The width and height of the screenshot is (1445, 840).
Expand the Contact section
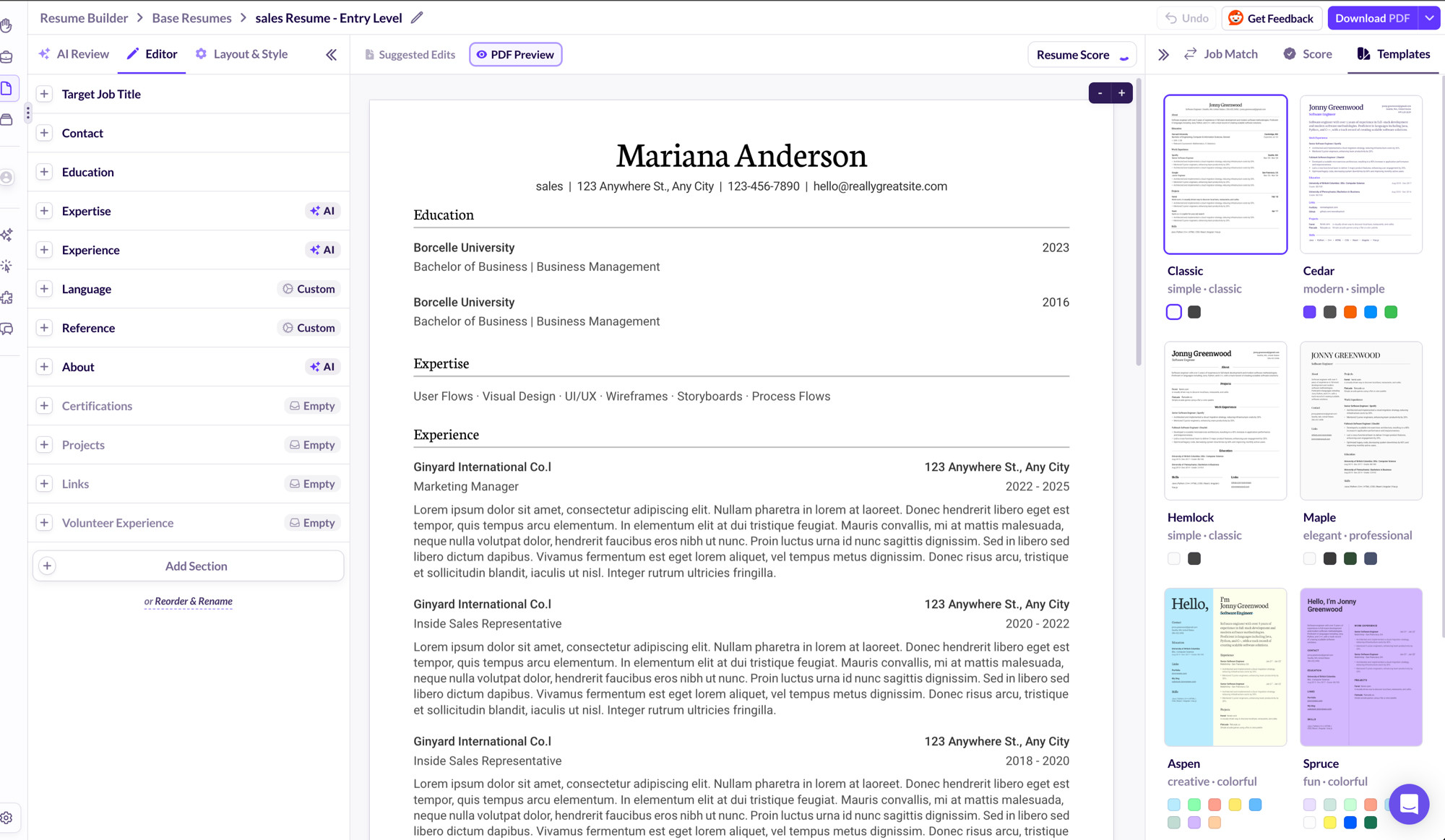(44, 133)
